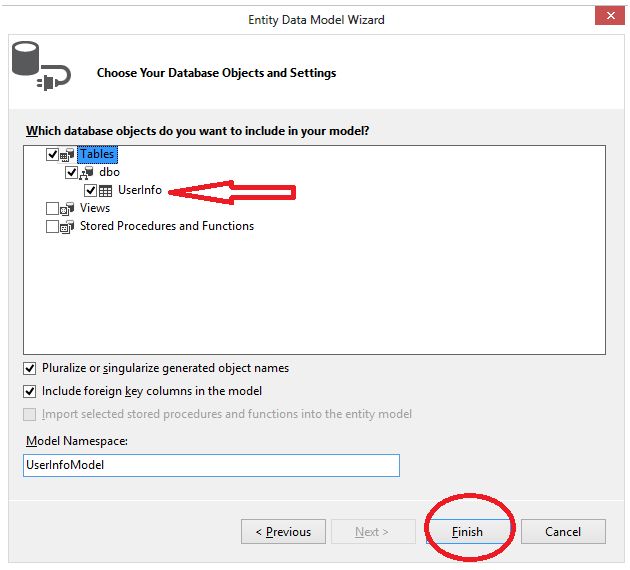The height and width of the screenshot is (570, 630).
Task: Close the wizard with the red X
Action: click(610, 16)
